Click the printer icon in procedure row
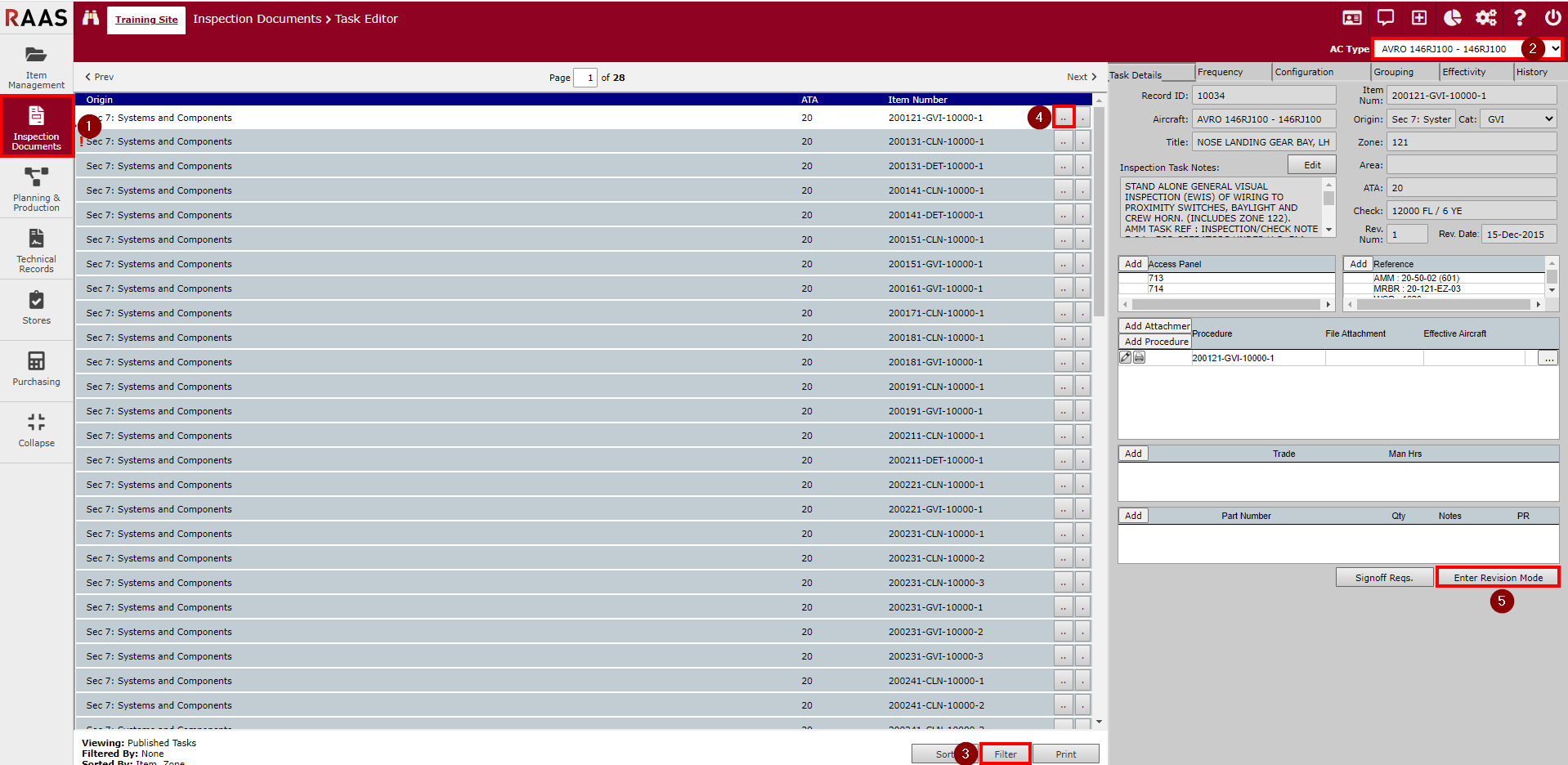 click(x=1139, y=357)
